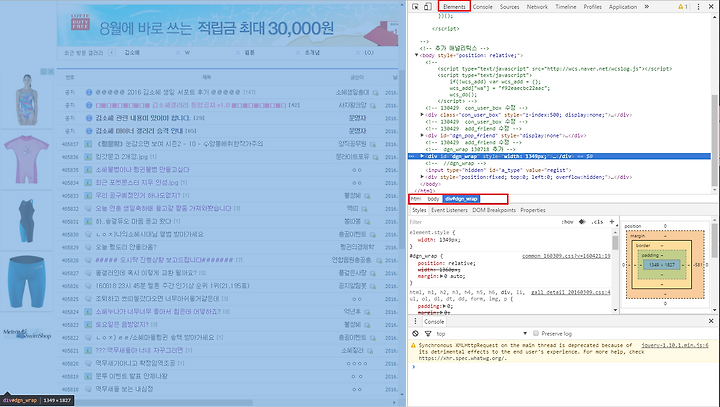
Task: Collapse the body element node
Action: tap(416, 55)
